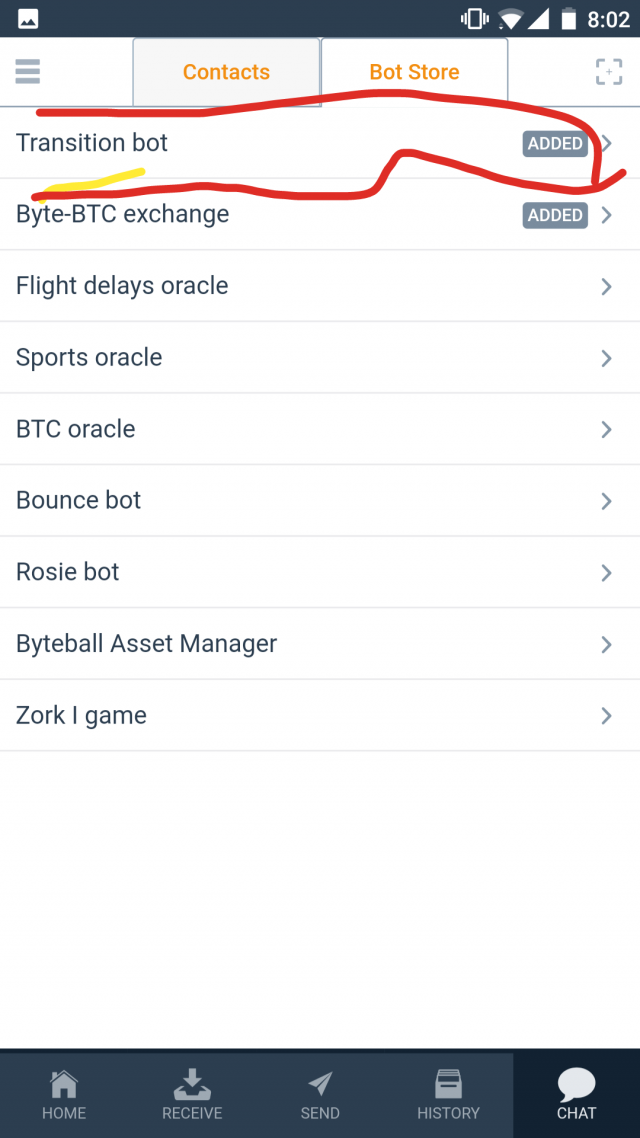The image size is (640, 1138).
Task: Select the Bot Store tab
Action: tap(414, 72)
